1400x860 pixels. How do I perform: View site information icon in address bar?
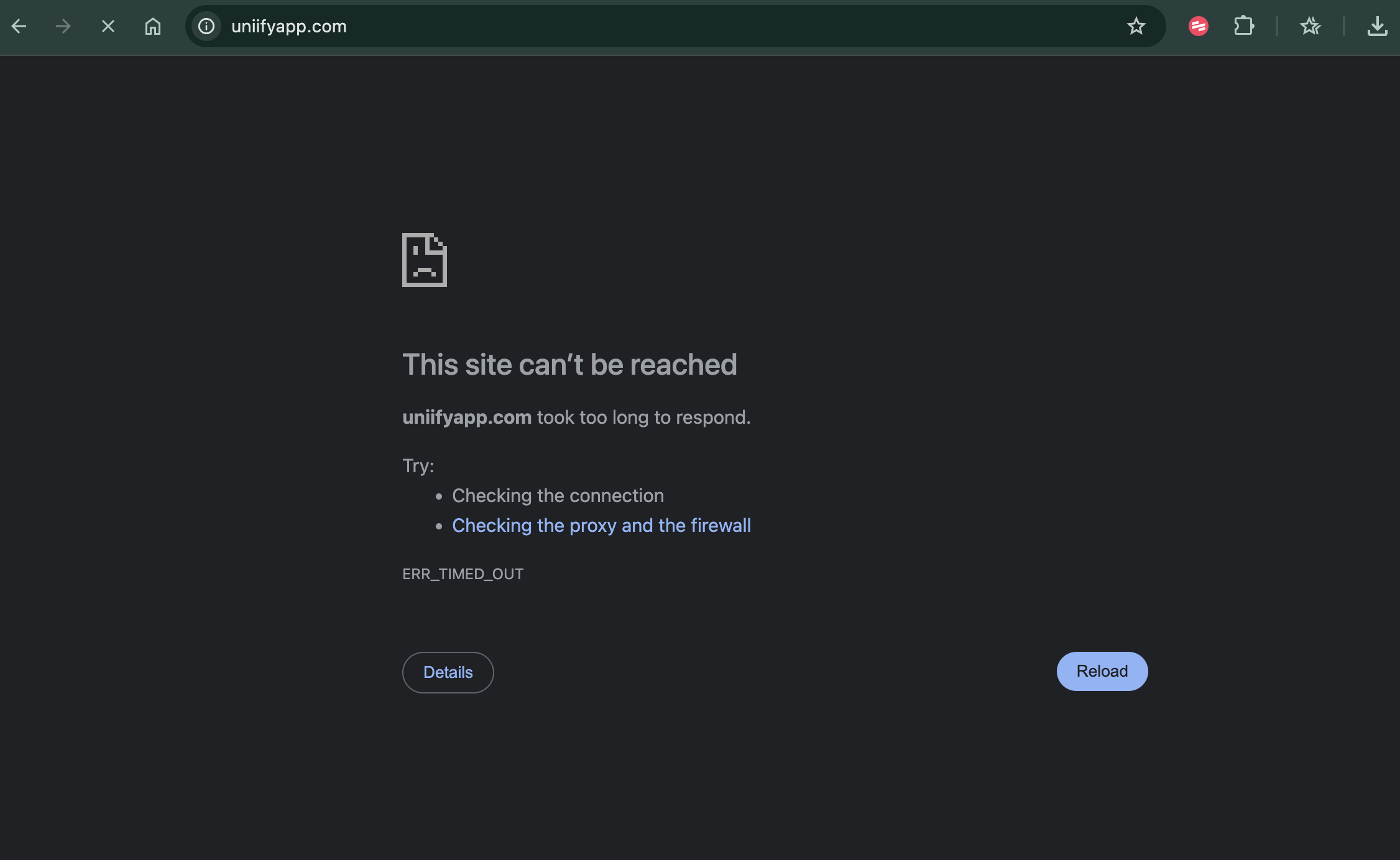(206, 26)
